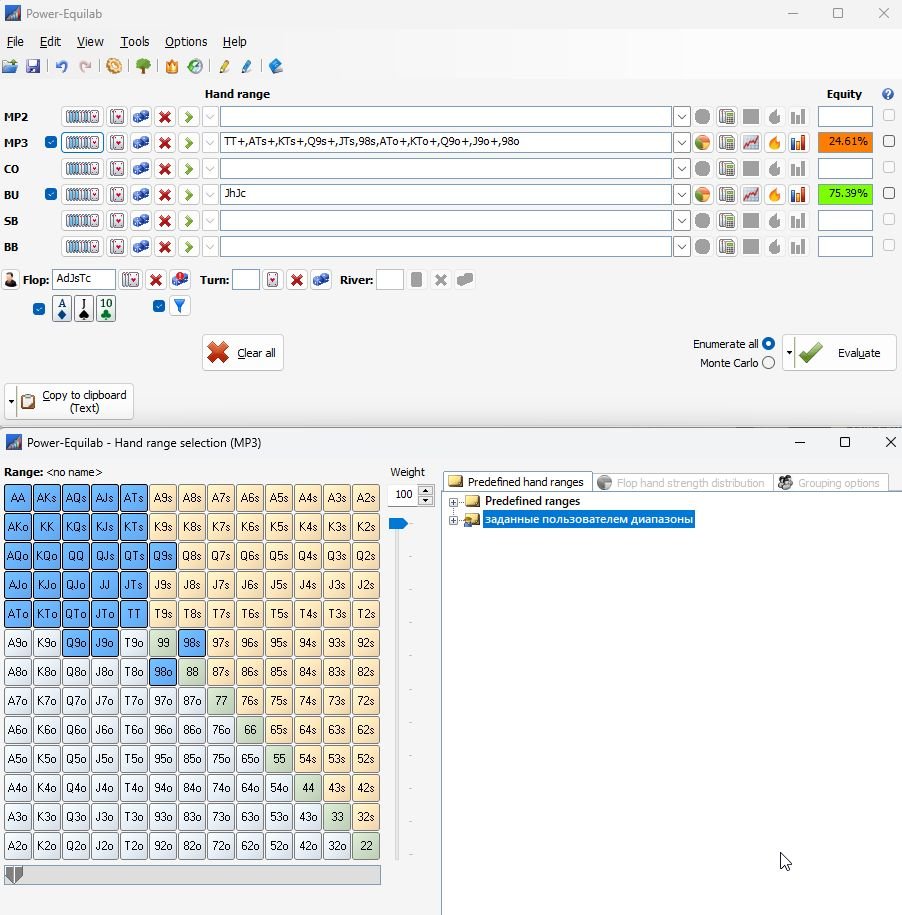The image size is (902, 915).
Task: Click the random dice icon for BU row
Action: point(141,194)
